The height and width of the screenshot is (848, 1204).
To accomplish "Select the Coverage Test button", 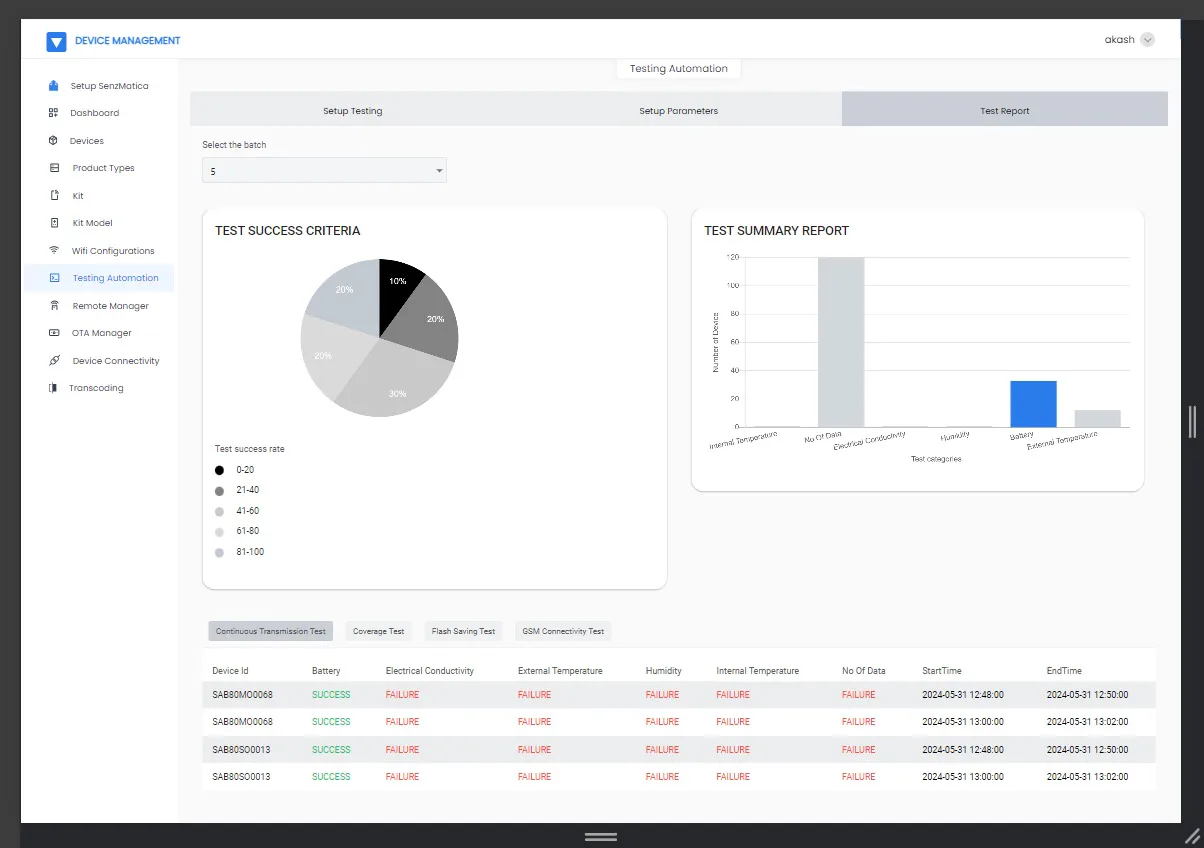I will [x=378, y=631].
